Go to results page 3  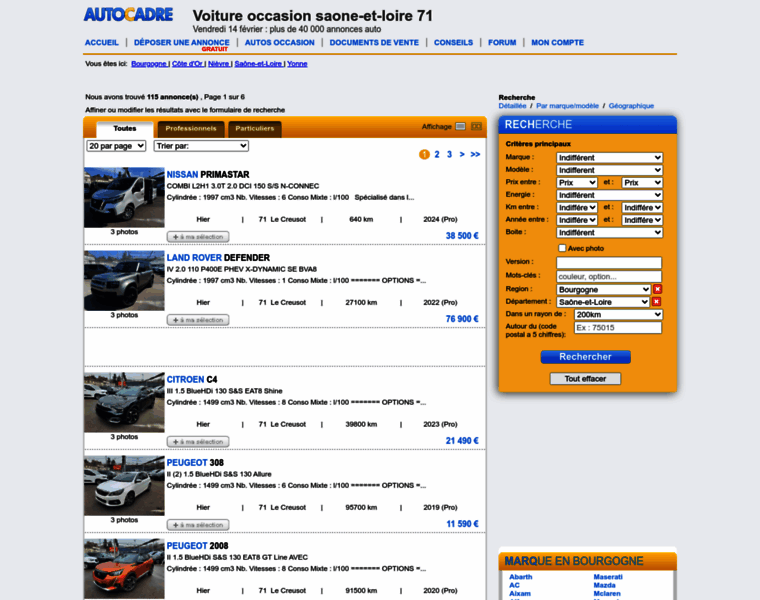pyautogui.click(x=449, y=154)
